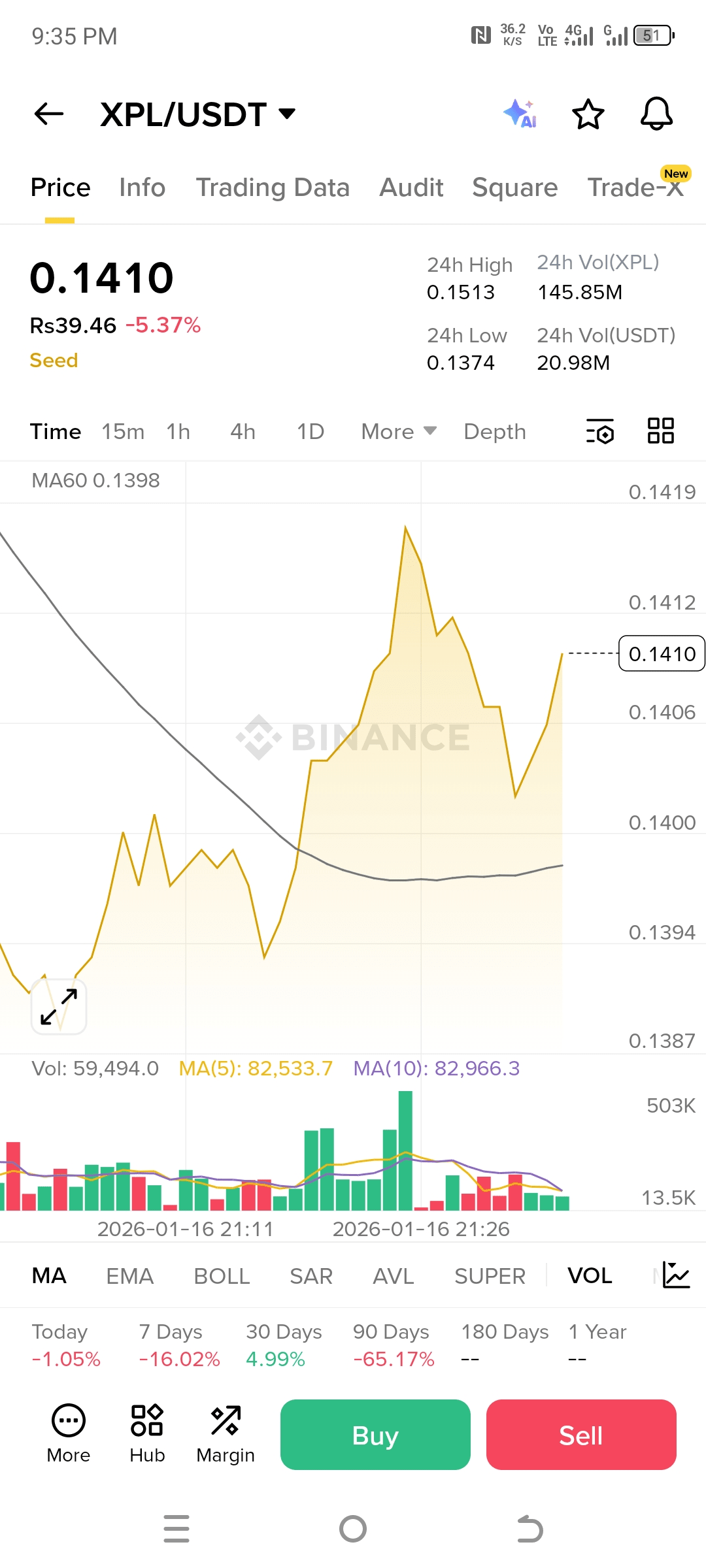706x1568 pixels.
Task: Open the AI assistant sparkle icon
Action: click(x=520, y=114)
